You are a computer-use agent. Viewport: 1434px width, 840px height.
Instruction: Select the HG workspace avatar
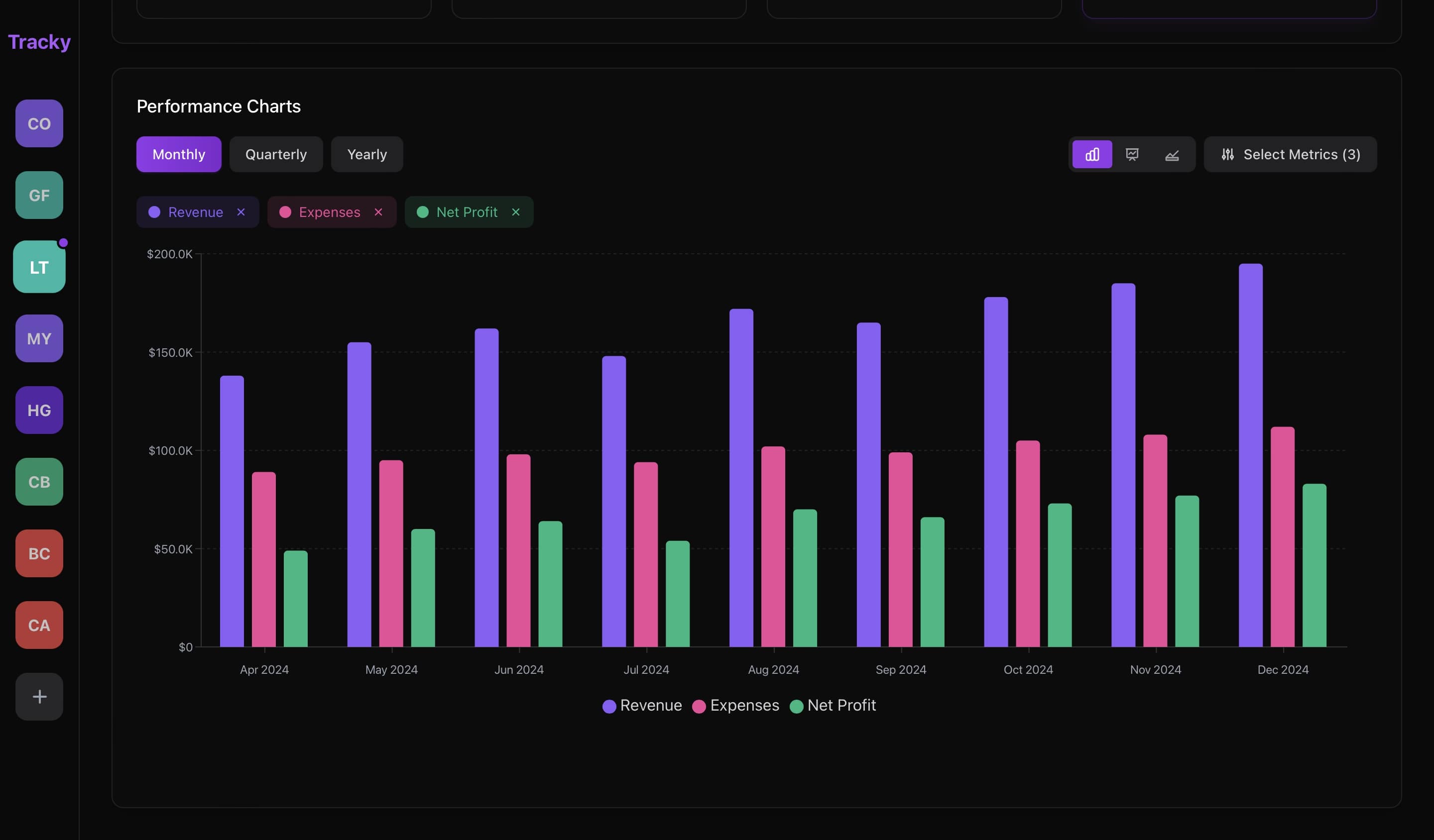(x=39, y=410)
